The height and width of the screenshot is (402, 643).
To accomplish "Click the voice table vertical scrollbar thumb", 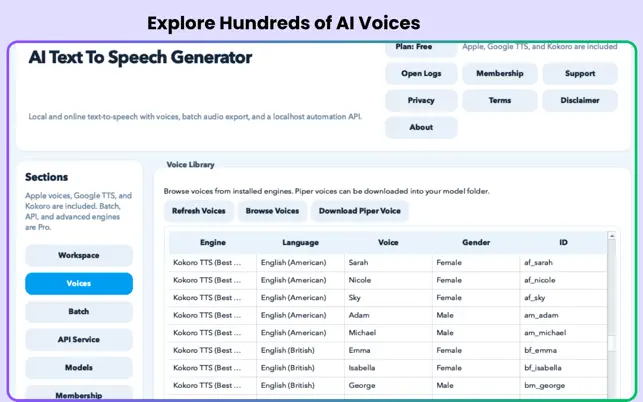I will click(612, 343).
